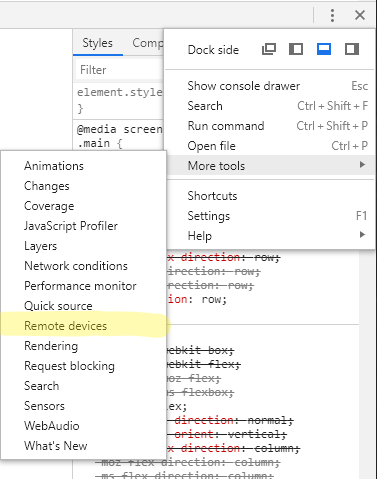The width and height of the screenshot is (377, 479).
Task: Dock DevTools to the left side
Action: pyautogui.click(x=296, y=49)
